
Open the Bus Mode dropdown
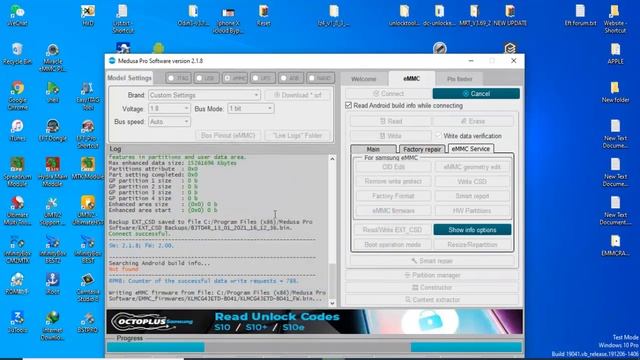[x=251, y=109]
